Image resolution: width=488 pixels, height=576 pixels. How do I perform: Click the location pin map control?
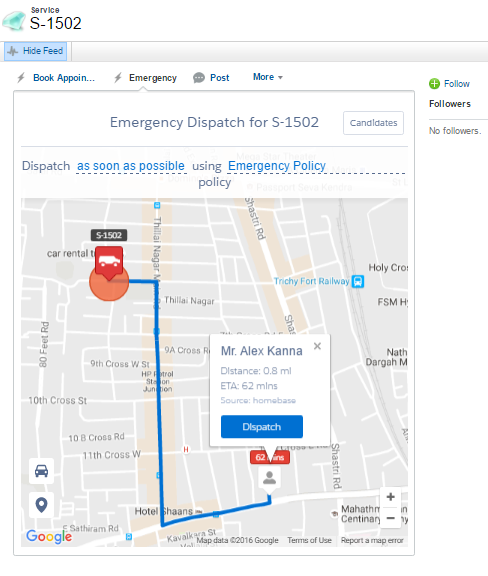(x=41, y=505)
